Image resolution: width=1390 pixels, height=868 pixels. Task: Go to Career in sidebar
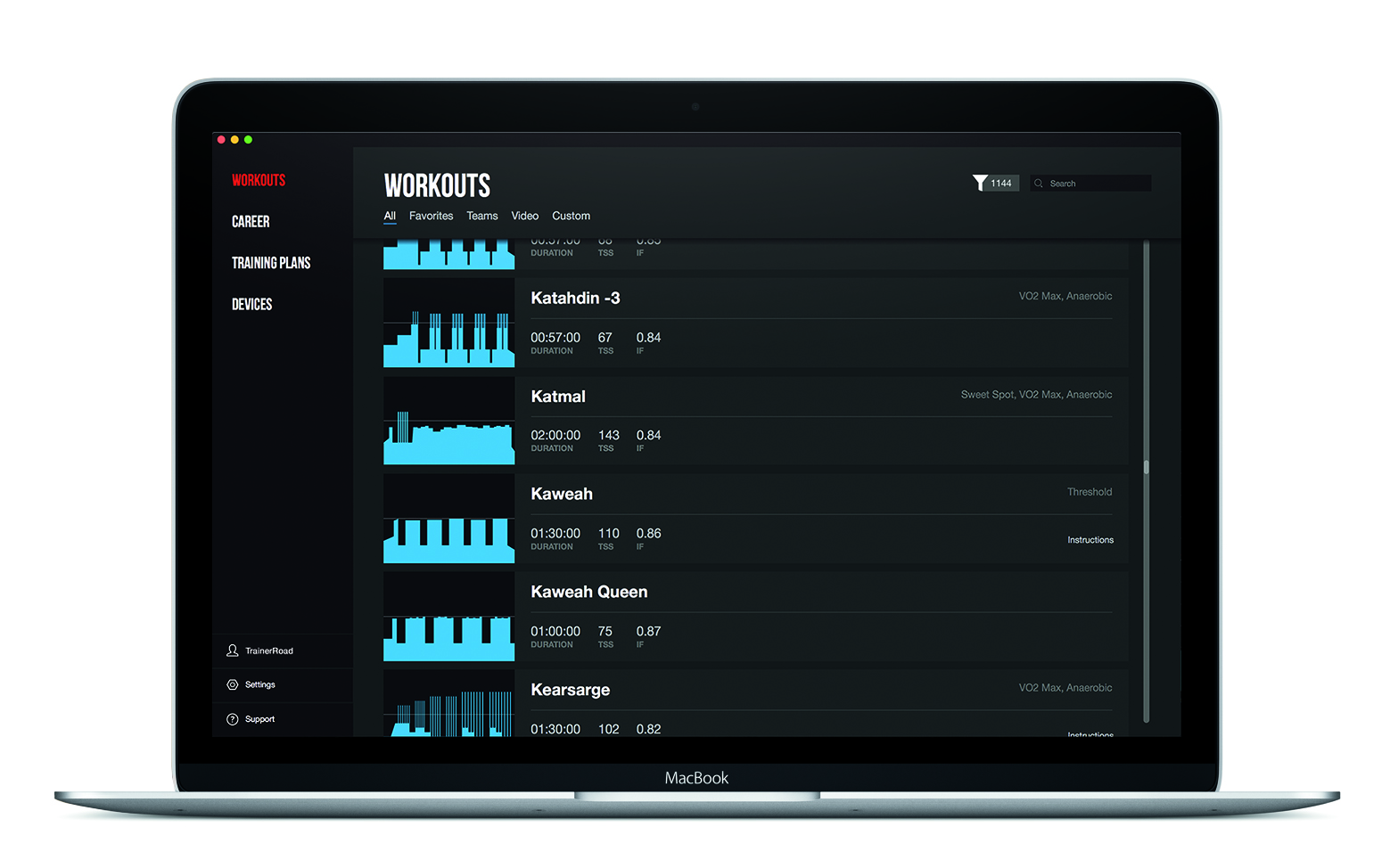(x=251, y=221)
